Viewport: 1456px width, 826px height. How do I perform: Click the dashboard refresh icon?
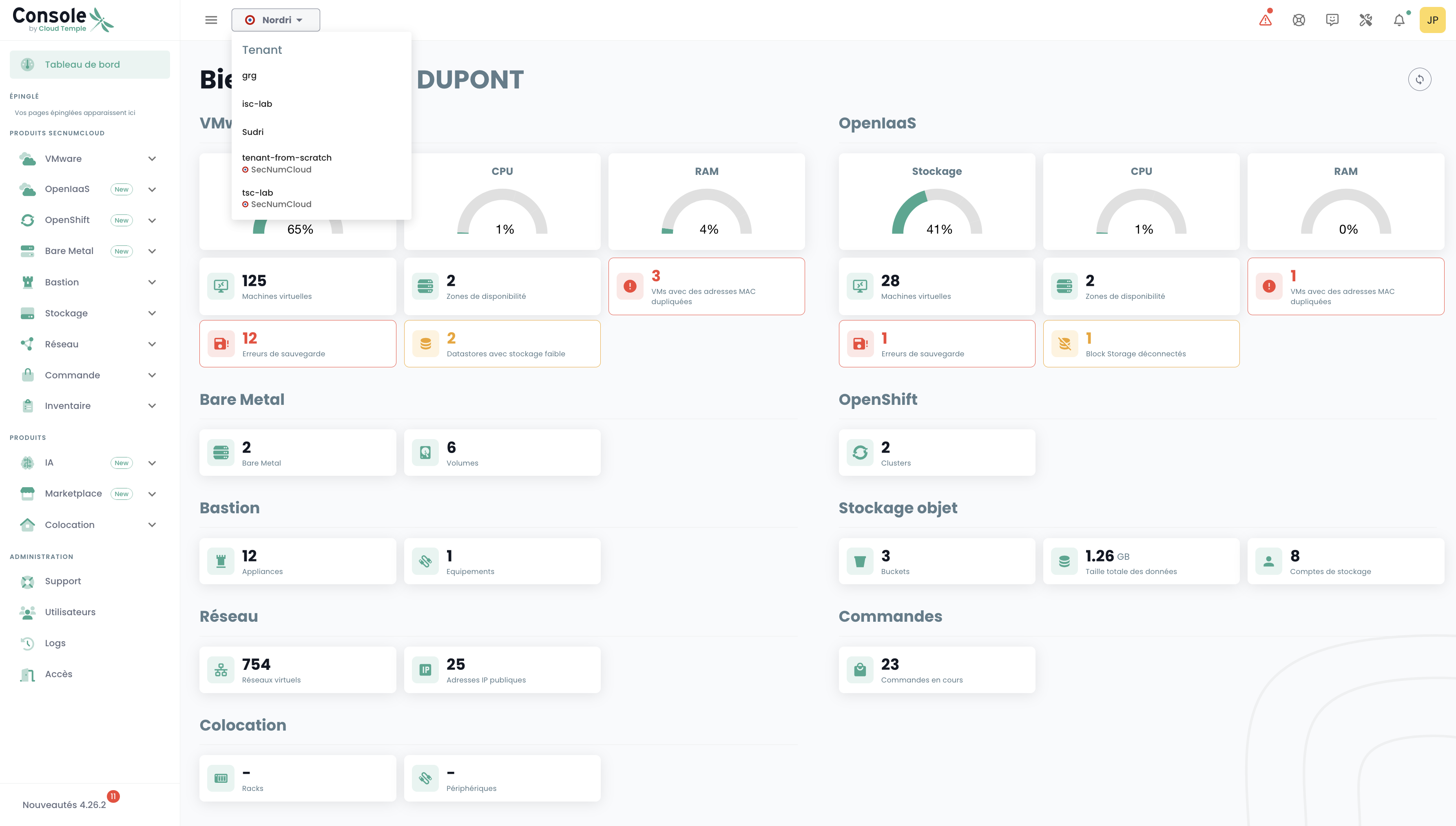point(1420,80)
